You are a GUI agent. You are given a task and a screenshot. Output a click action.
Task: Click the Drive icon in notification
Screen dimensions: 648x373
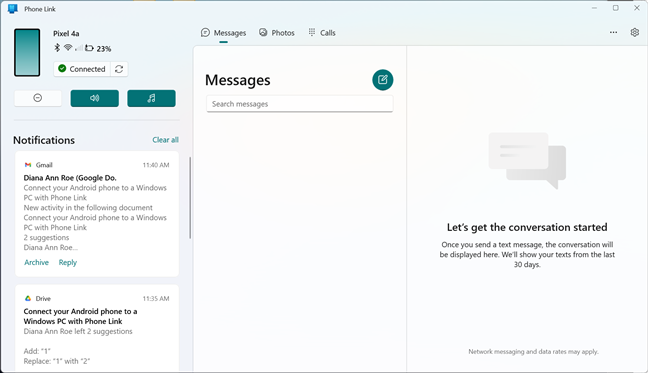tap(28, 298)
